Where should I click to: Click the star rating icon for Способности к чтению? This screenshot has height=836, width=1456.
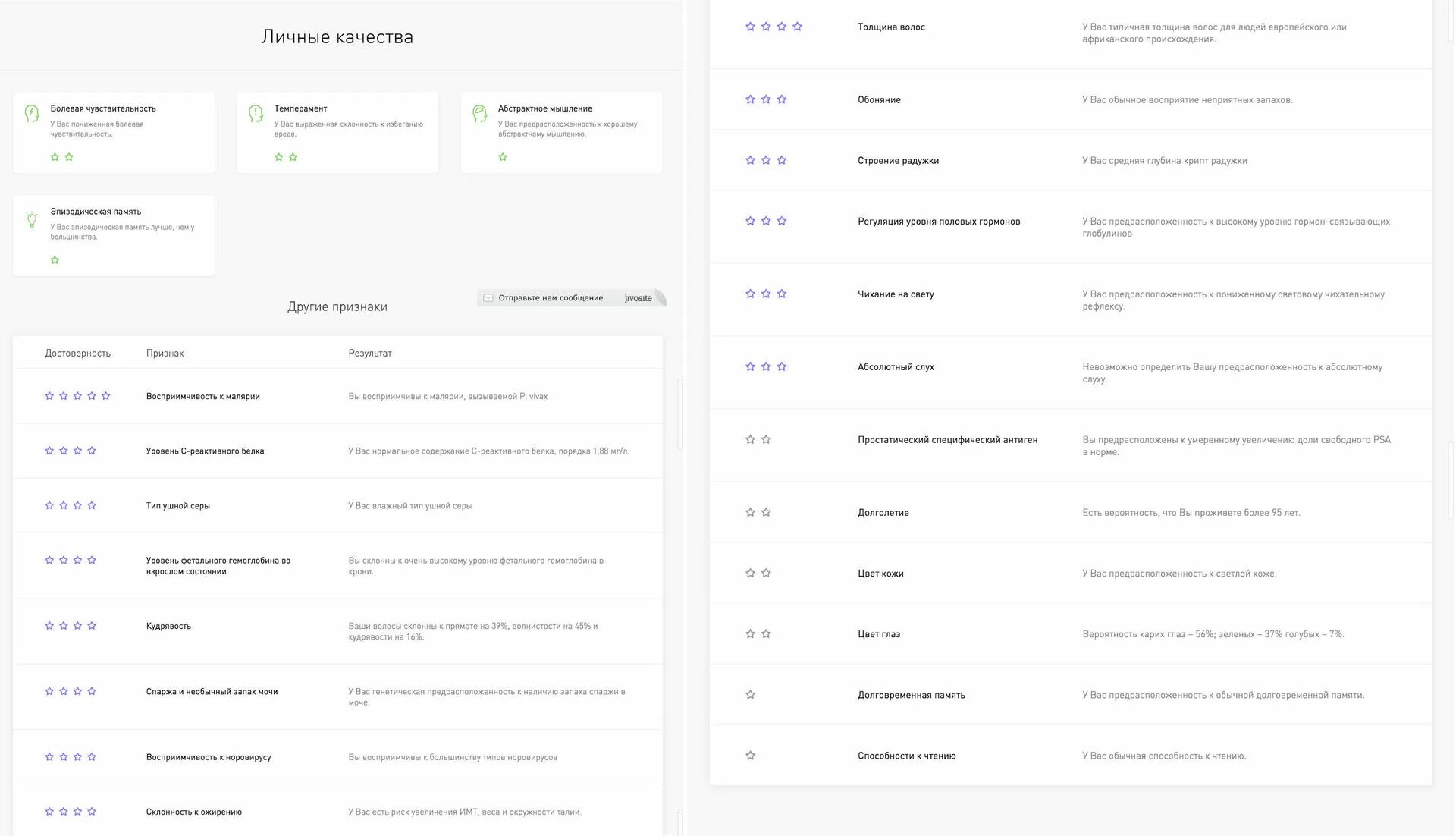[750, 755]
